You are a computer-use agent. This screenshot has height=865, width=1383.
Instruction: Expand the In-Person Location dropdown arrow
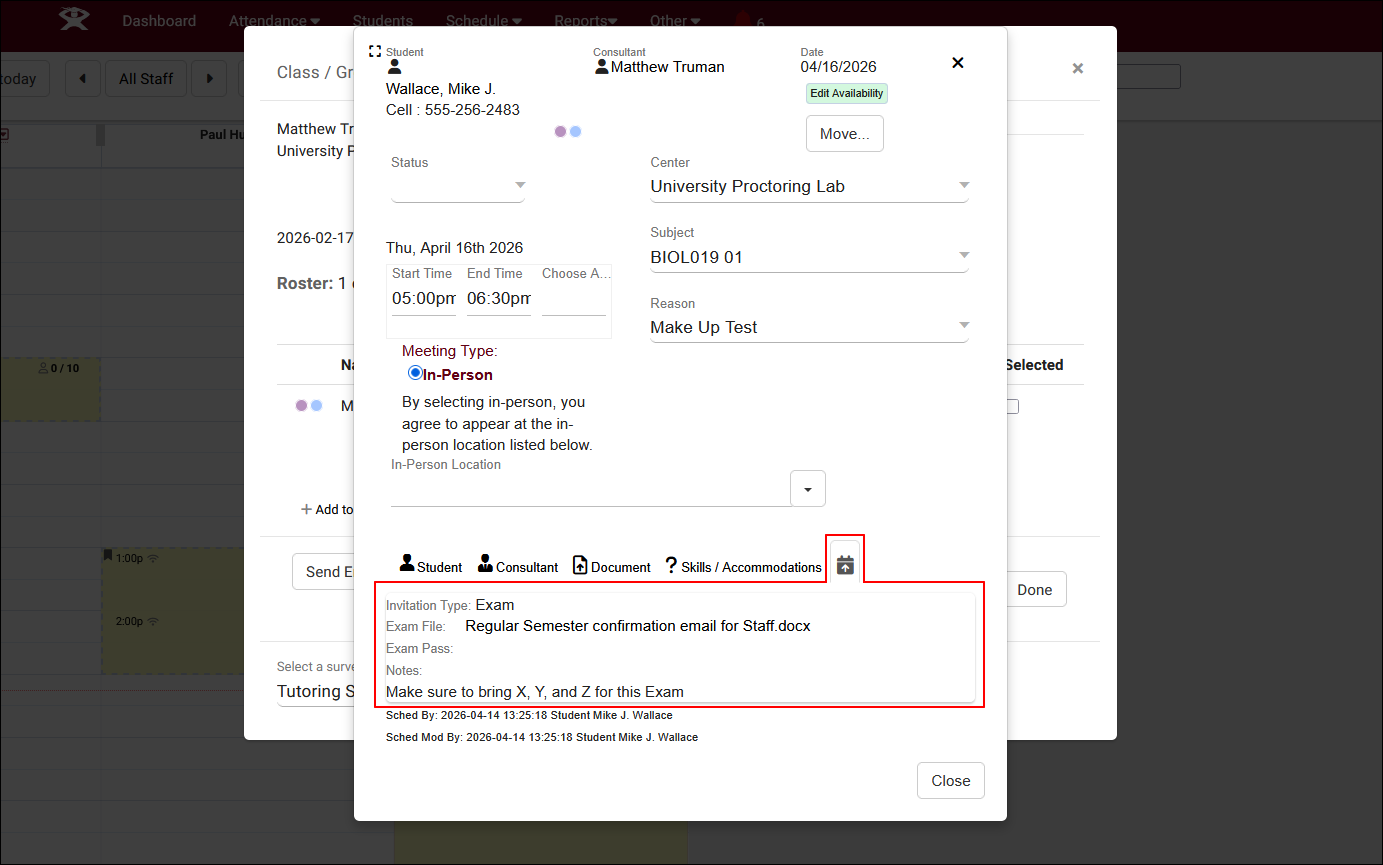(808, 489)
